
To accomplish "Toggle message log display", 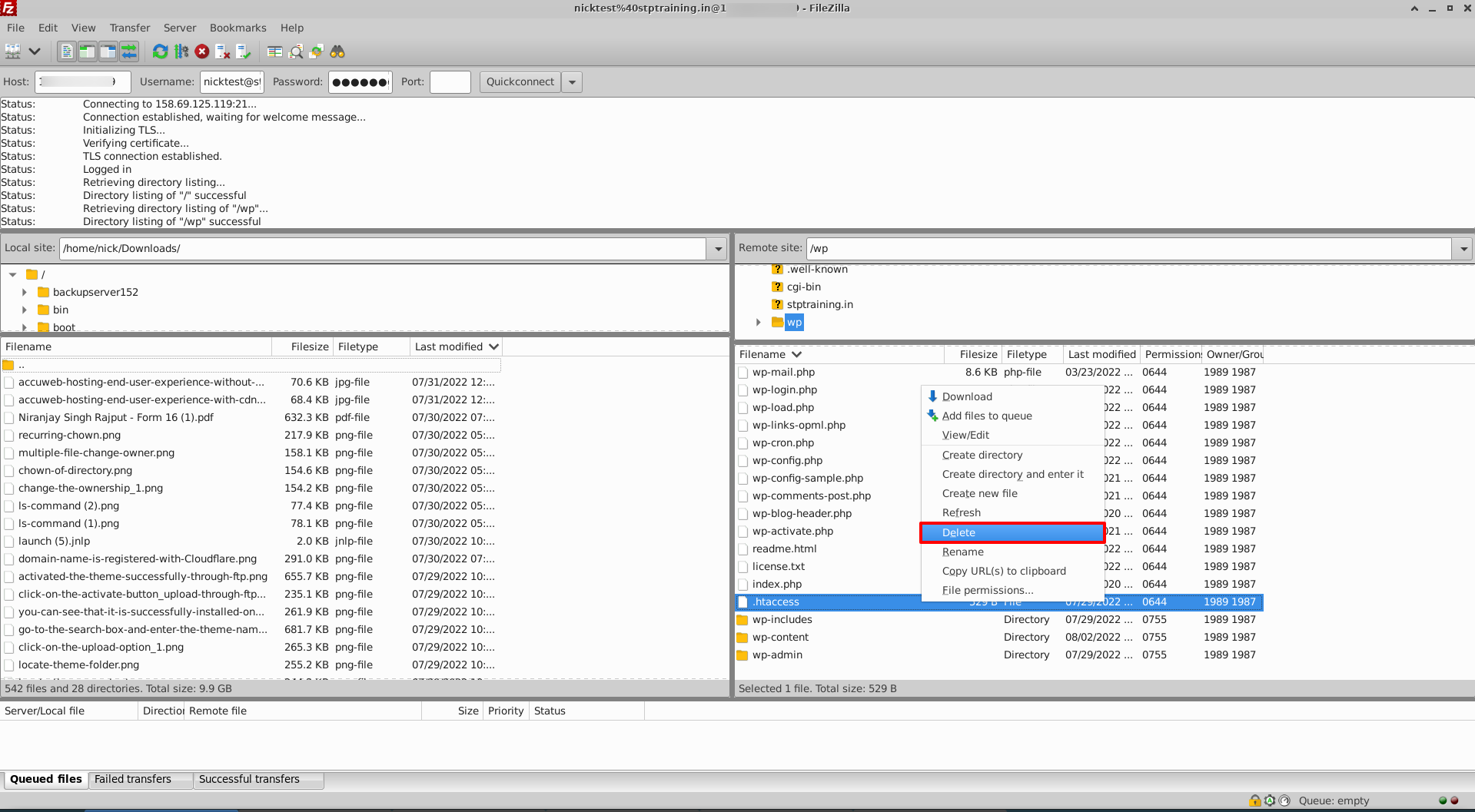I will click(x=67, y=51).
